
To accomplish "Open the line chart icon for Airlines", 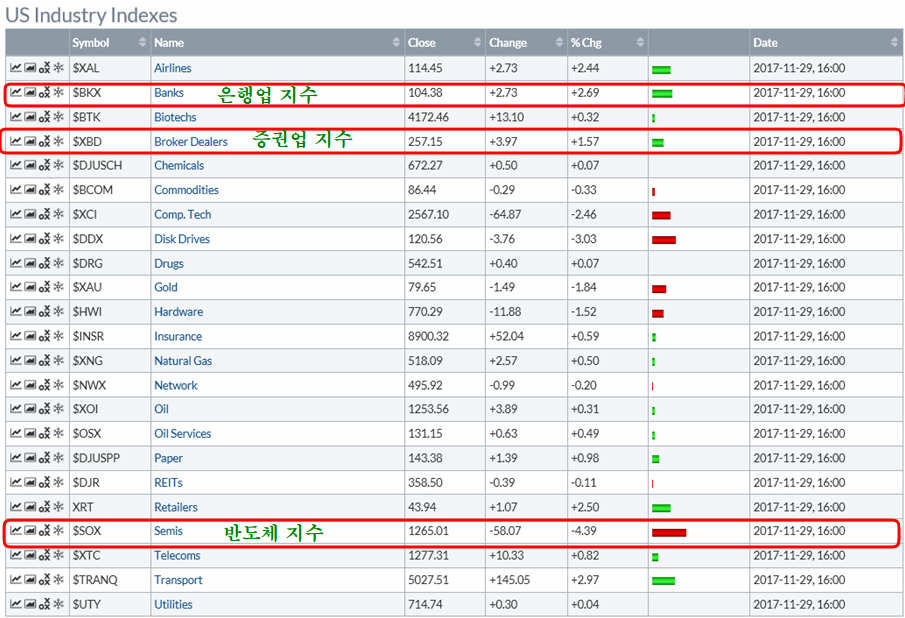I will pos(16,68).
